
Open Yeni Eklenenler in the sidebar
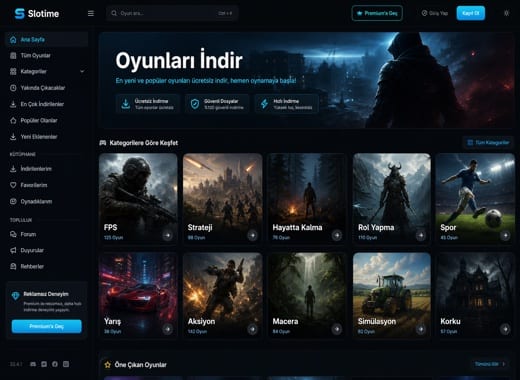(x=47, y=137)
